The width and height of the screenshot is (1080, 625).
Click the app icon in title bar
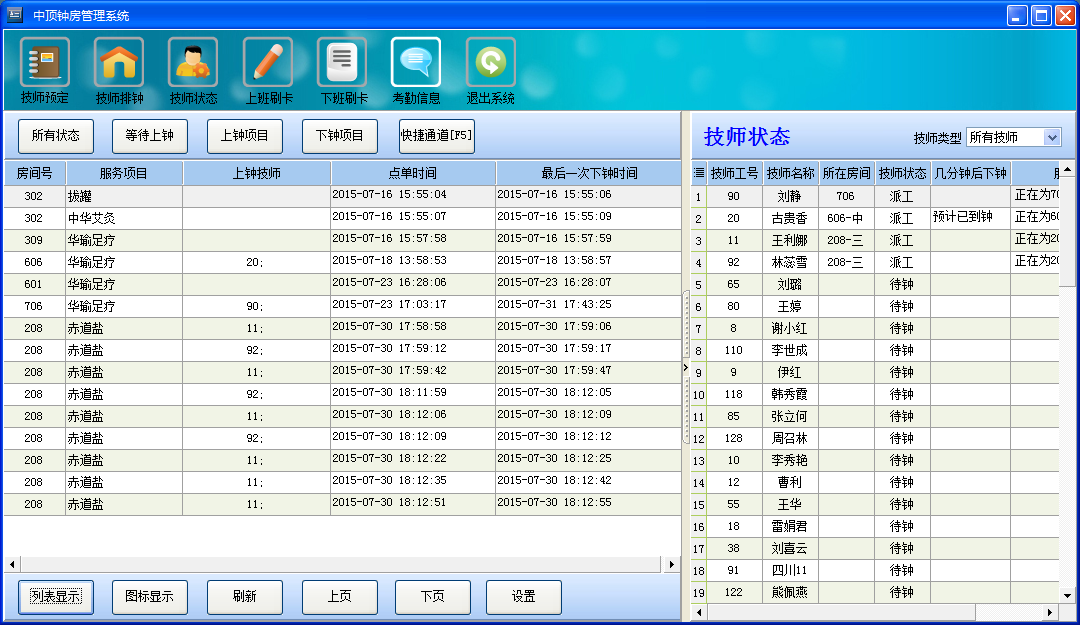[x=15, y=15]
